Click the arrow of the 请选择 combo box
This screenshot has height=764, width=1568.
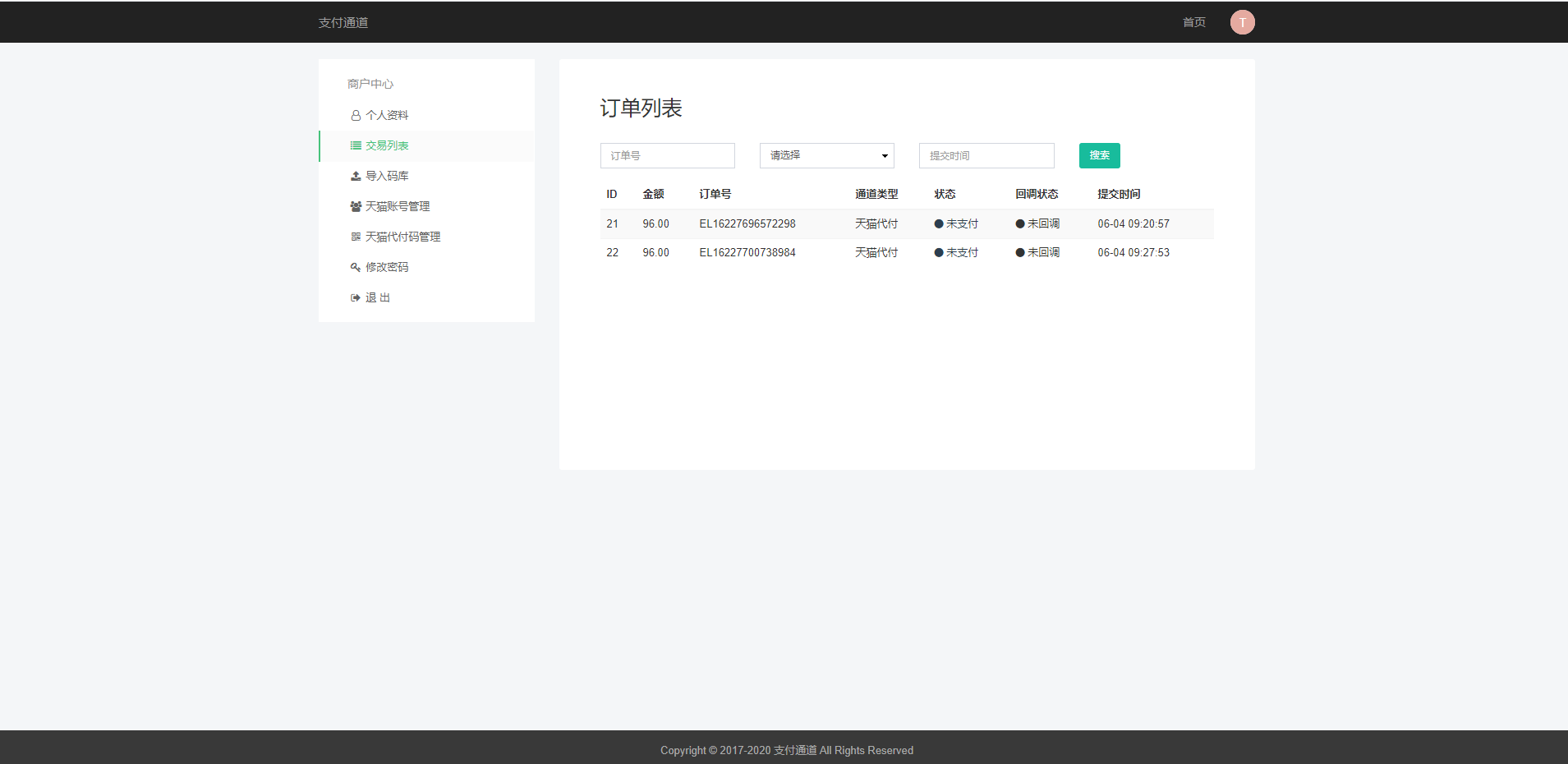coord(885,156)
